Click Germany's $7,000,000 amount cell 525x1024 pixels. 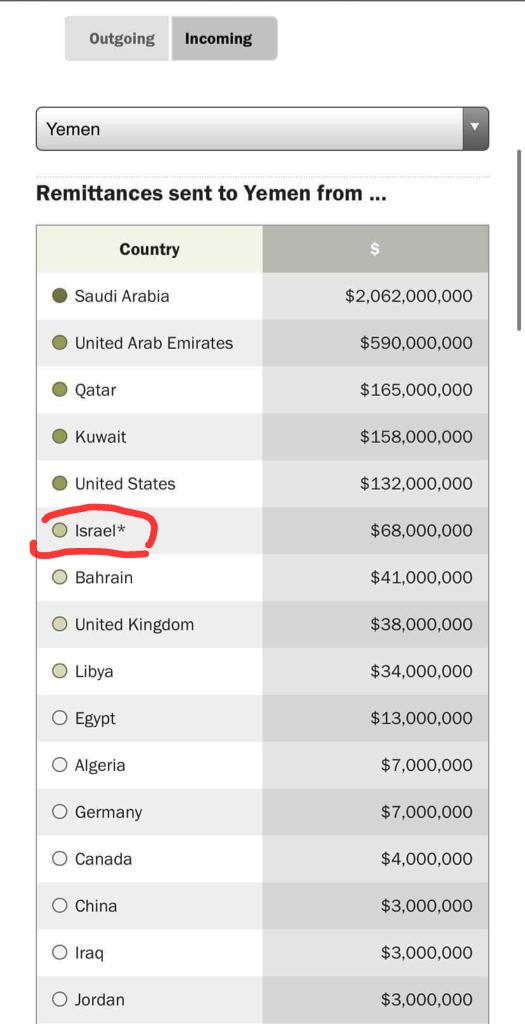tap(375, 812)
